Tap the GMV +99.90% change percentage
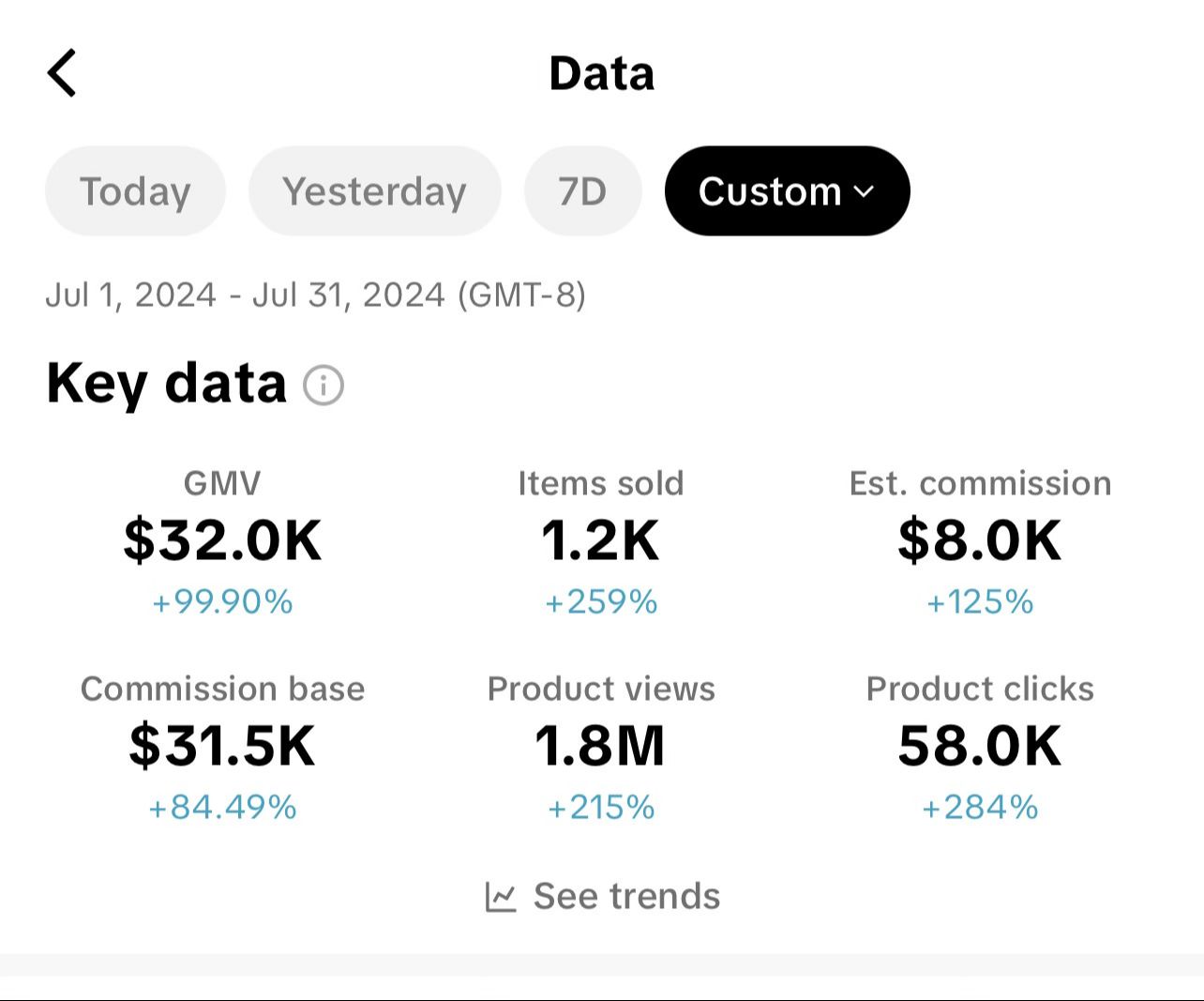The image size is (1204, 1001). 222,601
